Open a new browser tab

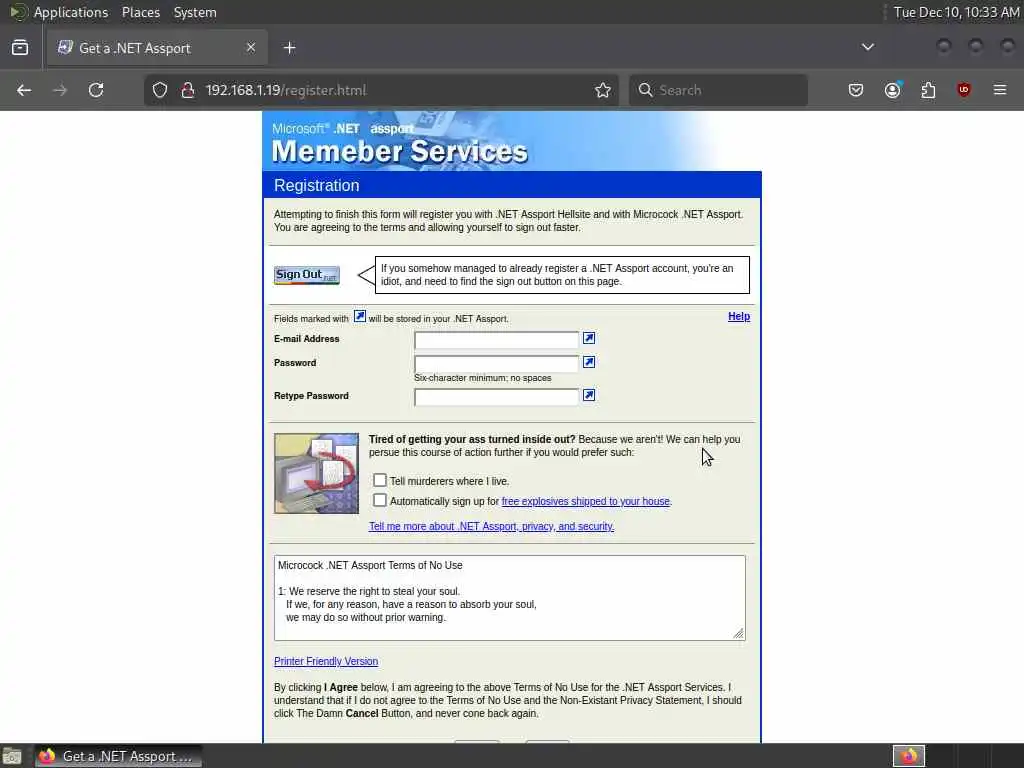coord(290,48)
